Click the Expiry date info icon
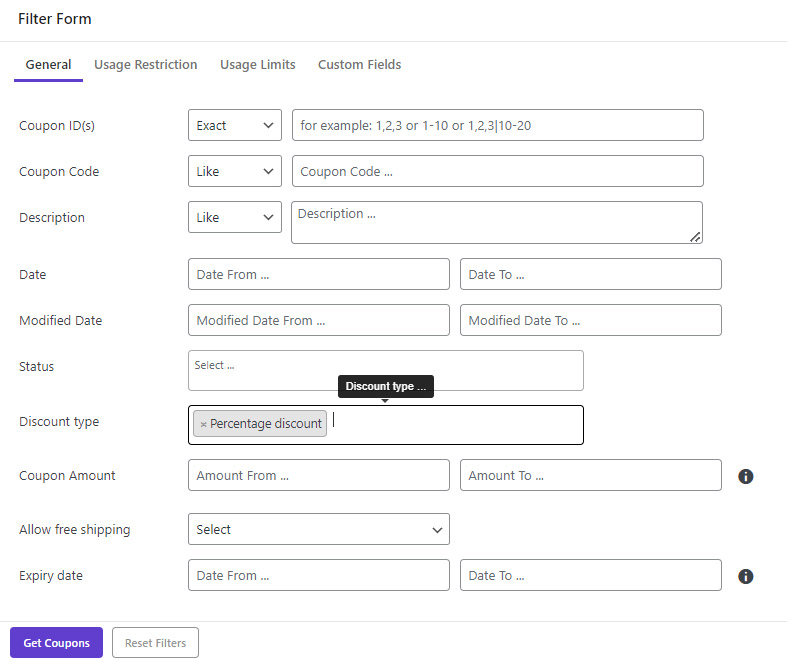 [745, 576]
